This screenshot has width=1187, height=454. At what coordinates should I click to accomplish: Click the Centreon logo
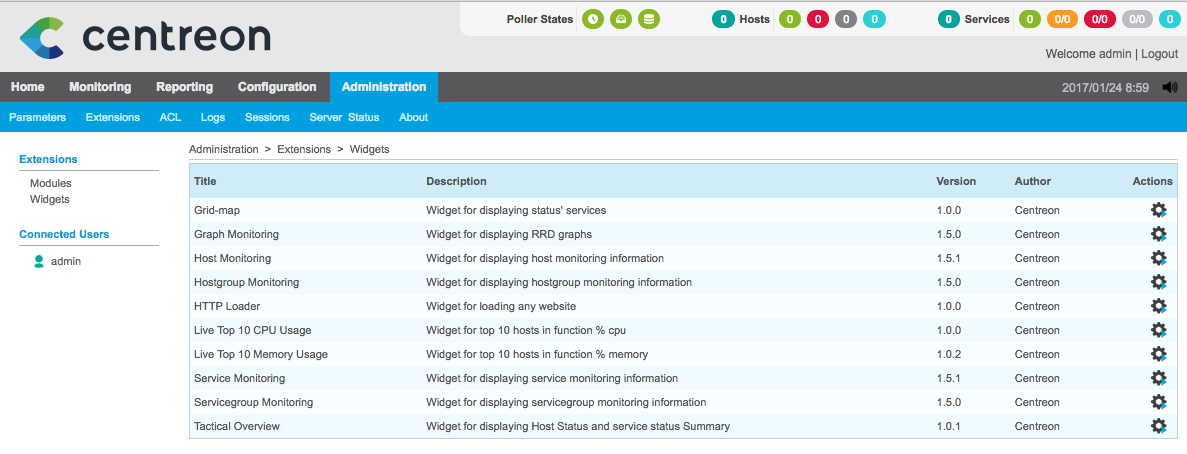145,36
